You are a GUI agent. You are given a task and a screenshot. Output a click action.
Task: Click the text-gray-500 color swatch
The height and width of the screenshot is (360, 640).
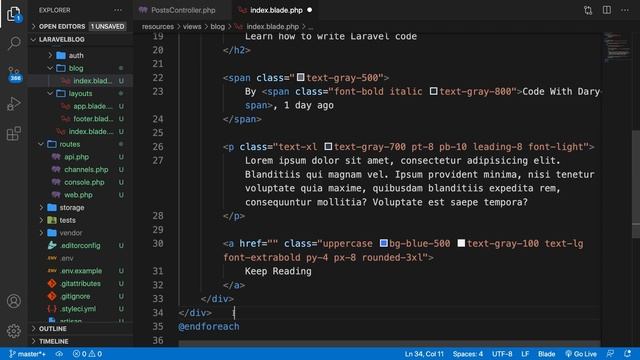(300, 77)
